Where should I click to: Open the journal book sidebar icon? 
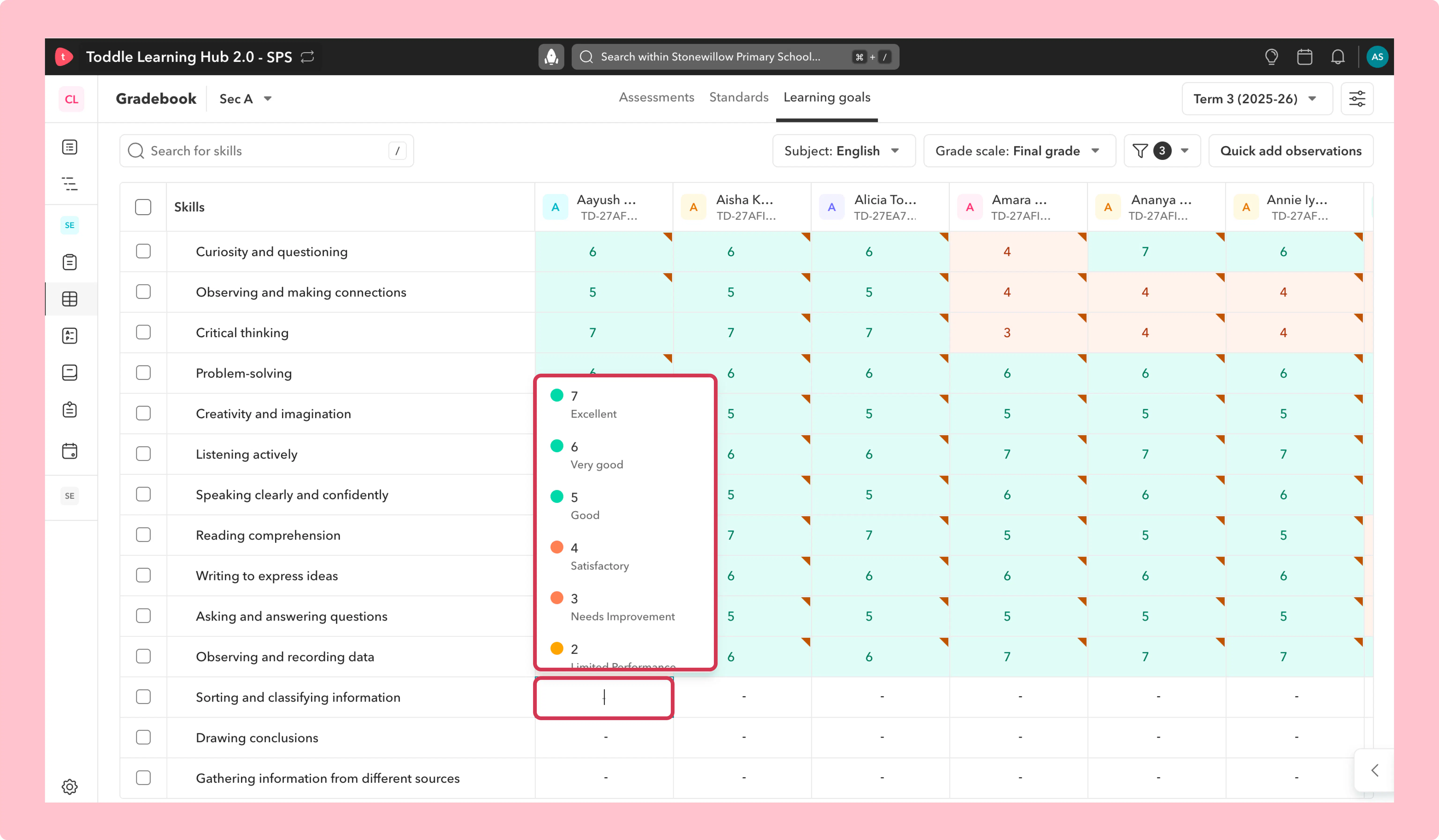[x=70, y=373]
